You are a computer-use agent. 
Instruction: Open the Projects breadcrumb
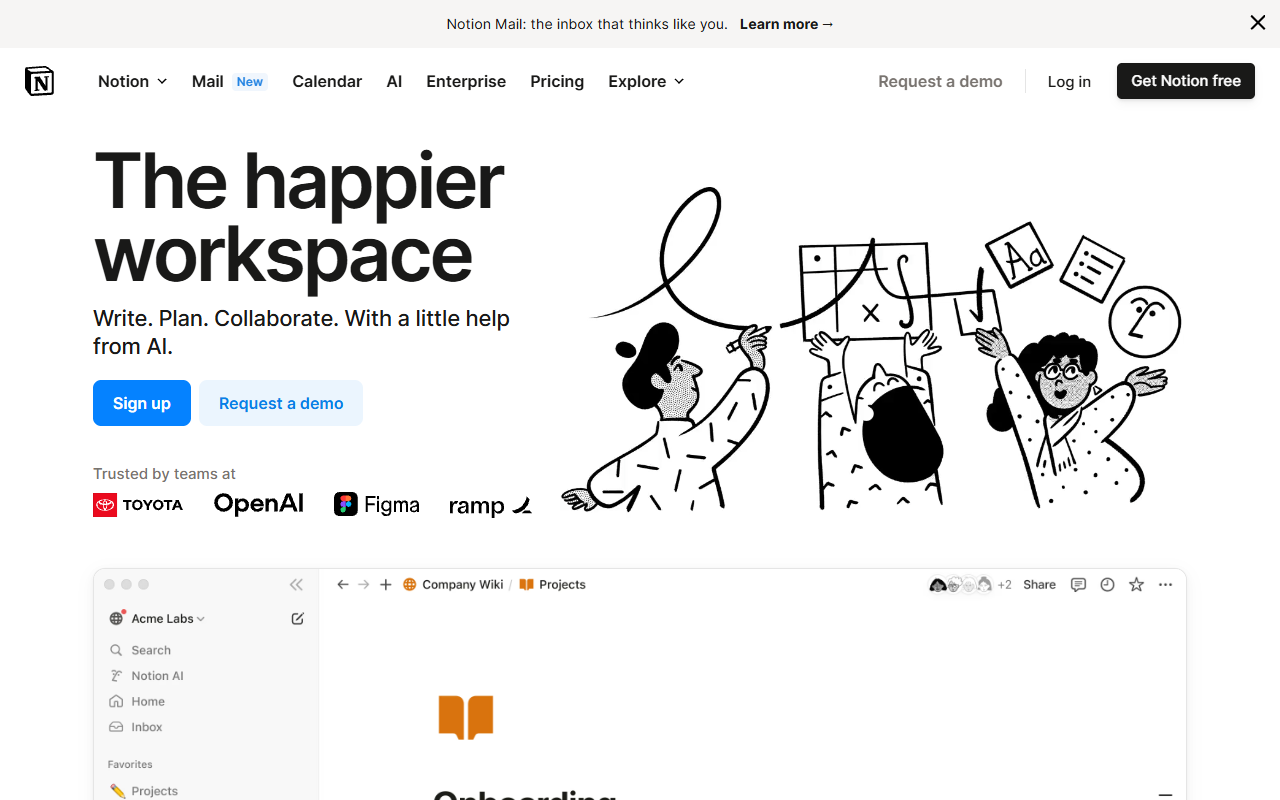552,585
